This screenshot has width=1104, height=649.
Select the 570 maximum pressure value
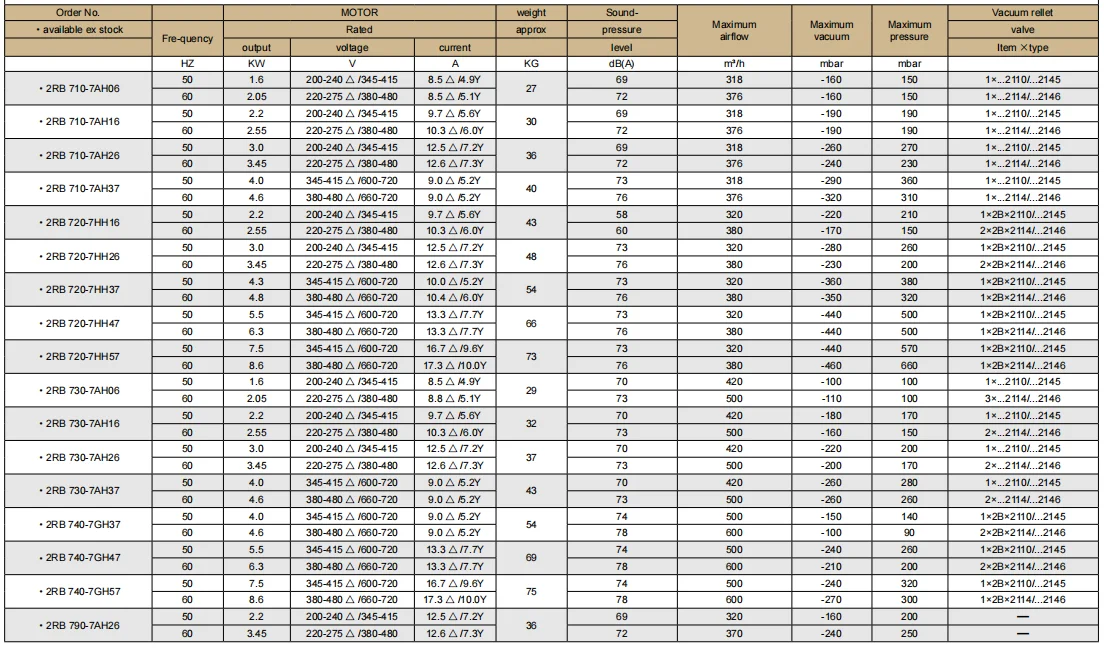point(910,348)
